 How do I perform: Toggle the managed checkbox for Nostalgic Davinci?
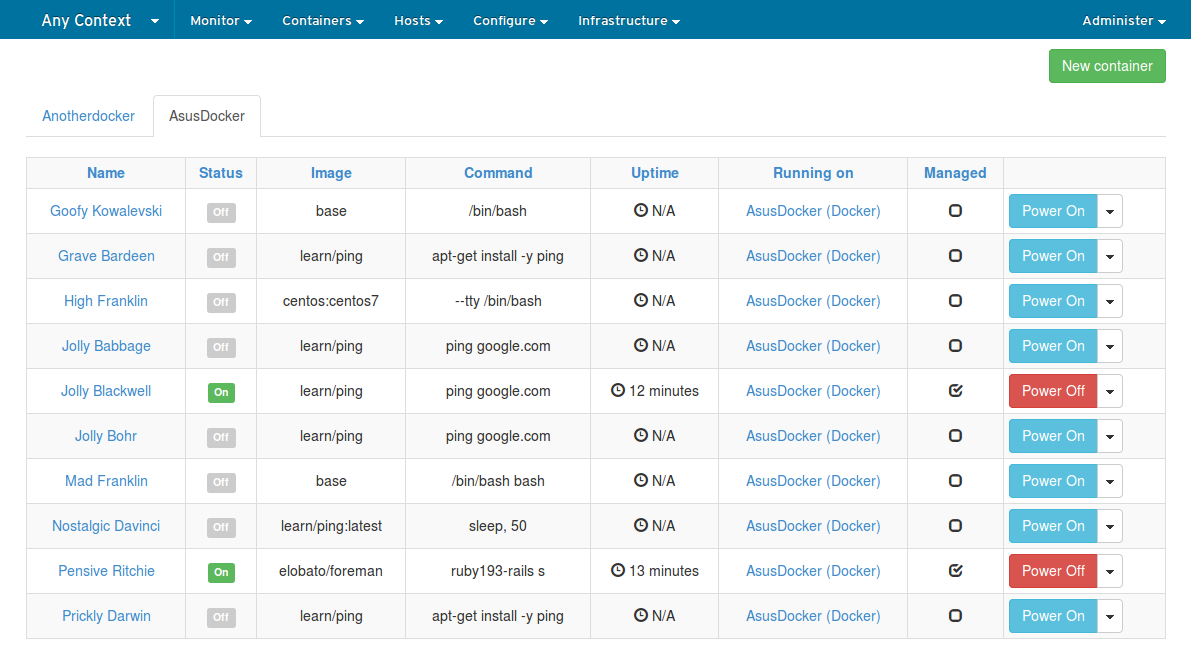point(955,526)
